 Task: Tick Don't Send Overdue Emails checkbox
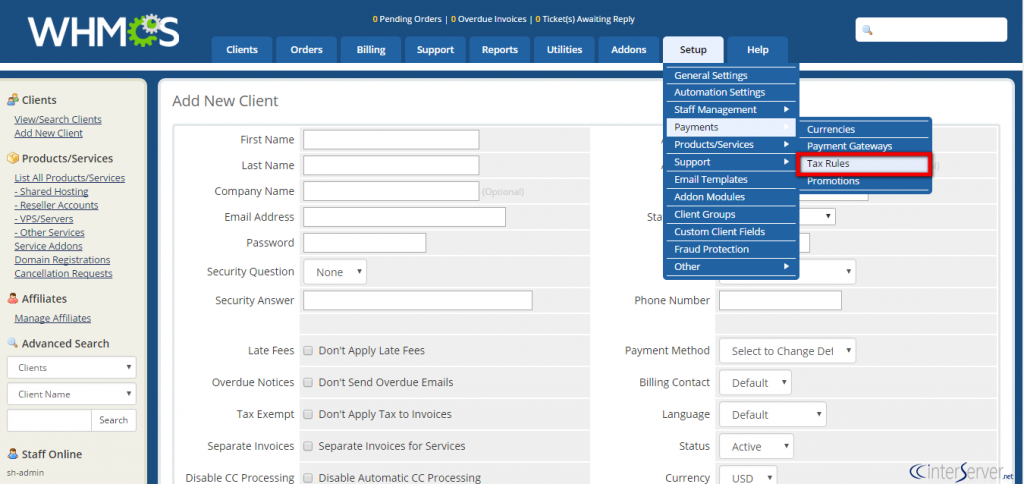(x=308, y=382)
